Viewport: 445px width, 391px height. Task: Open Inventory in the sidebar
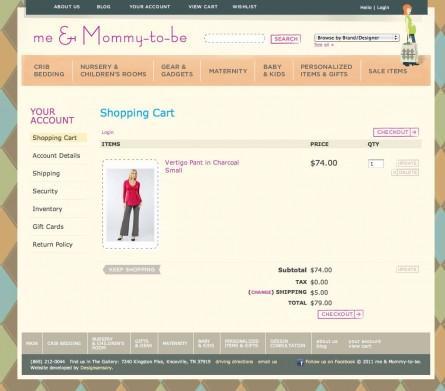pos(47,209)
